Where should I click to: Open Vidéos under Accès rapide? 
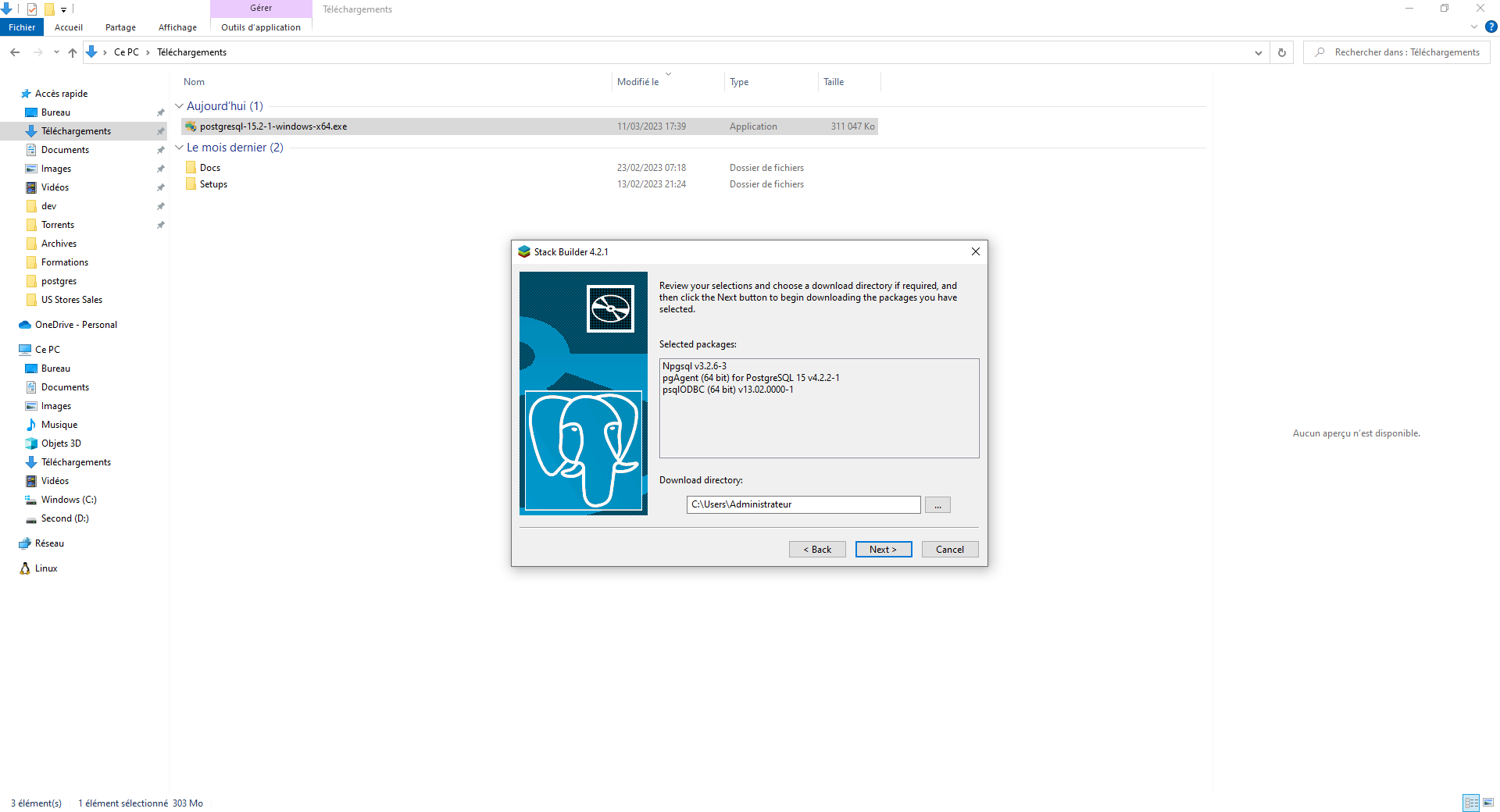(x=55, y=187)
